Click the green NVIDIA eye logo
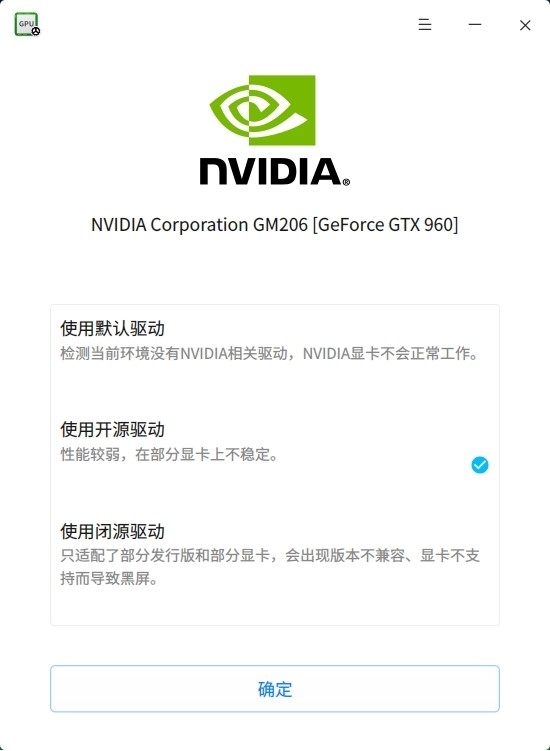550x751 pixels. click(x=263, y=110)
